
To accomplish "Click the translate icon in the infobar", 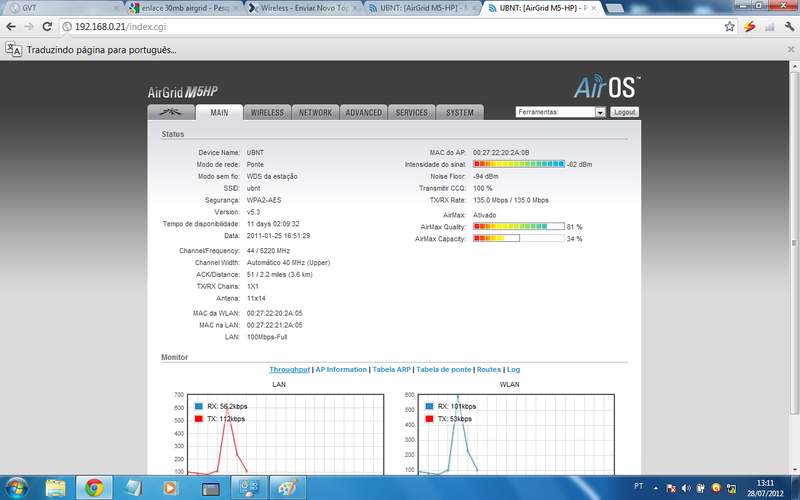I will click(x=13, y=49).
